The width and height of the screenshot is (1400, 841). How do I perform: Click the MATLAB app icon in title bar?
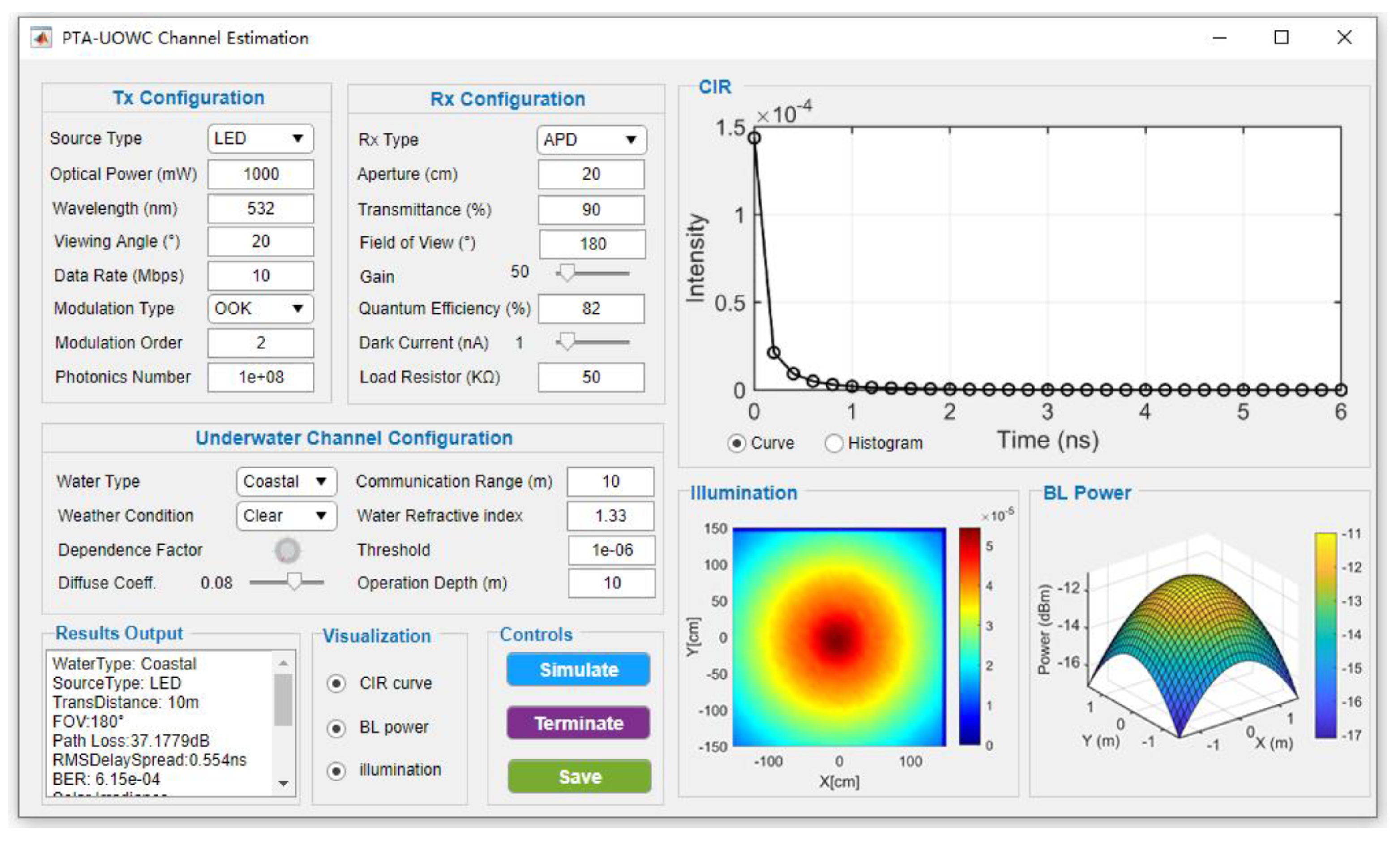click(x=41, y=38)
